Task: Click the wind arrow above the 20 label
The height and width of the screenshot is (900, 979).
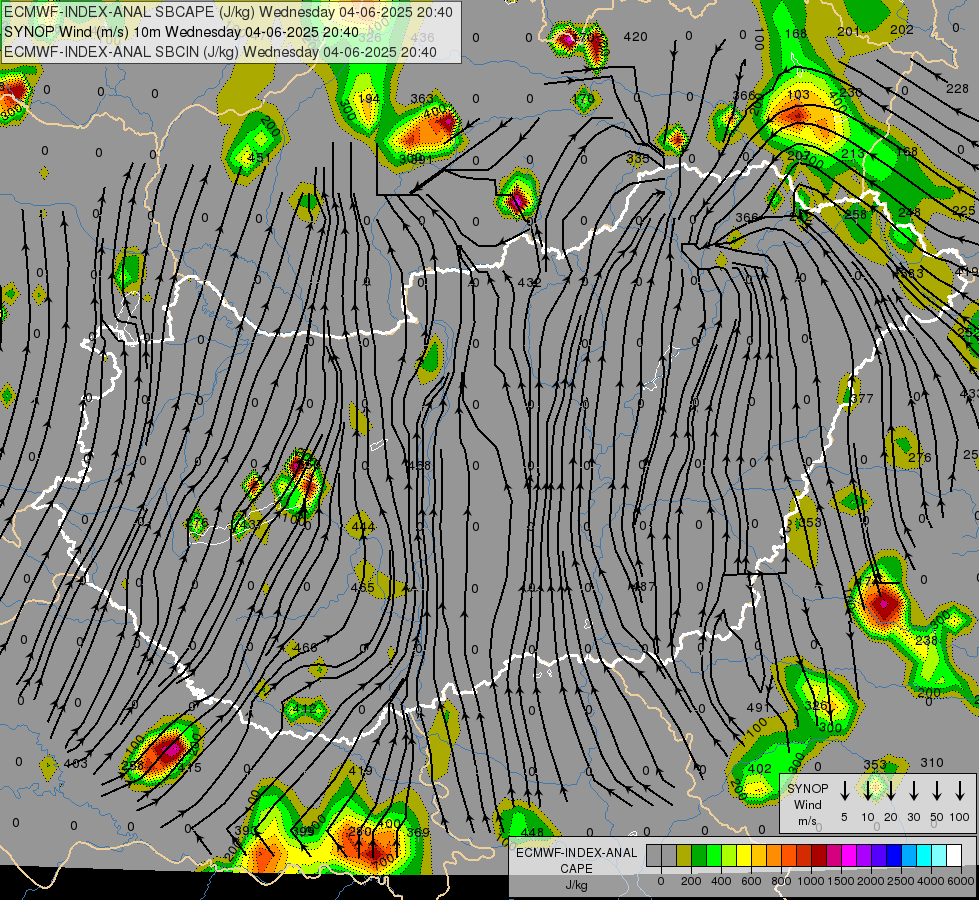Action: (x=890, y=791)
